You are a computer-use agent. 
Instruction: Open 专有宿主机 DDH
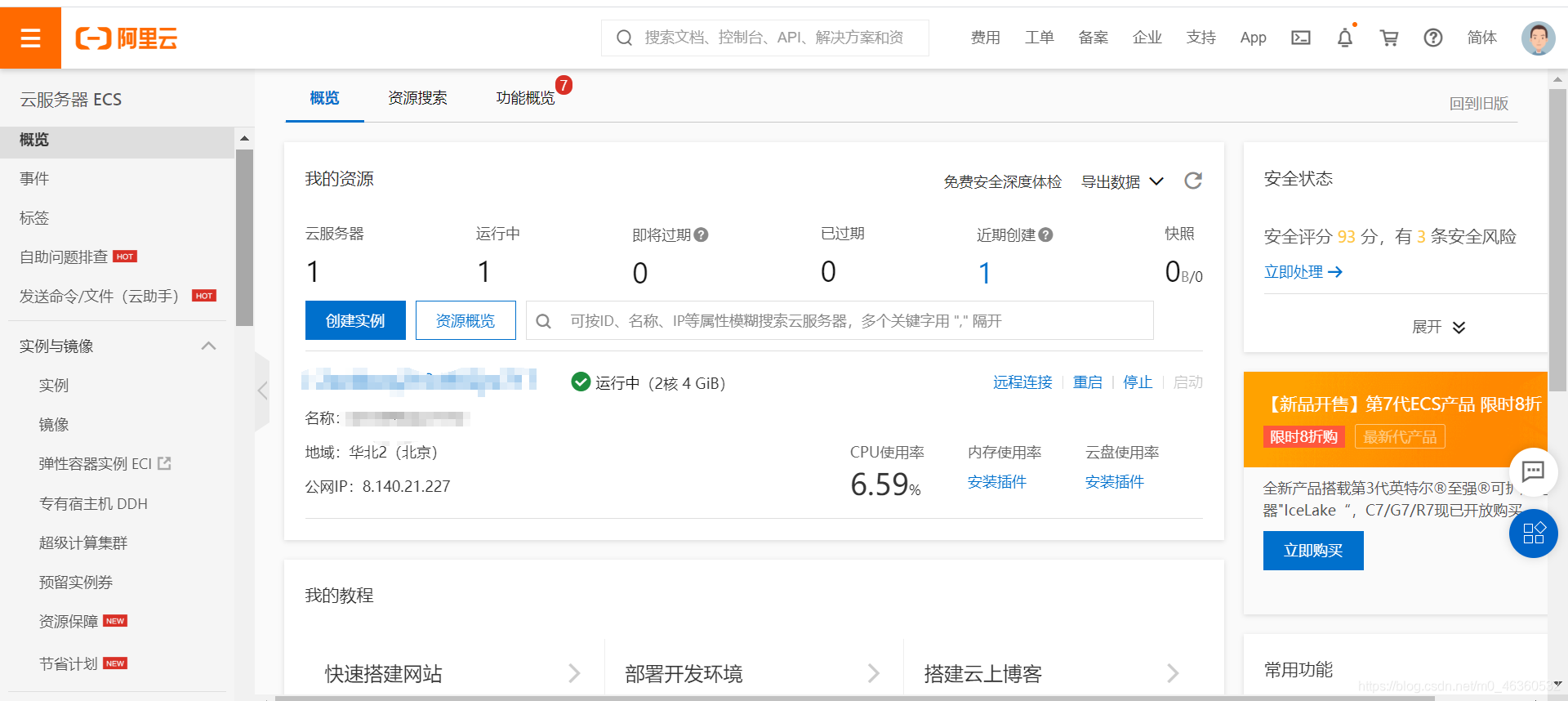[93, 504]
